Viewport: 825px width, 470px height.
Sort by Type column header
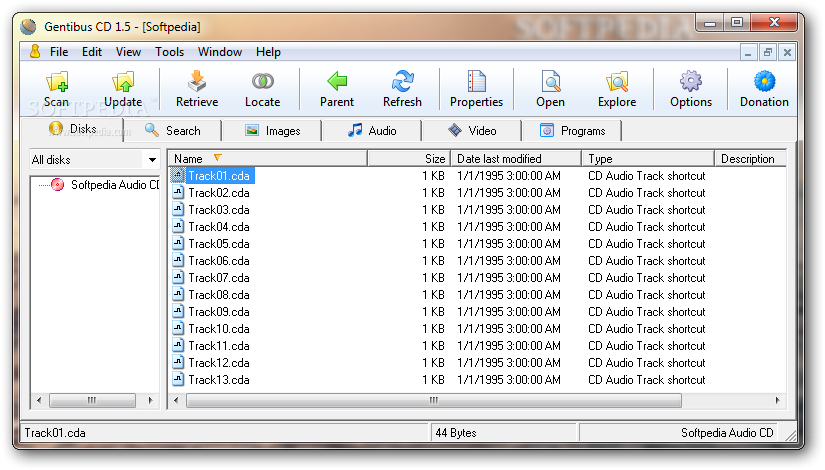click(x=648, y=158)
